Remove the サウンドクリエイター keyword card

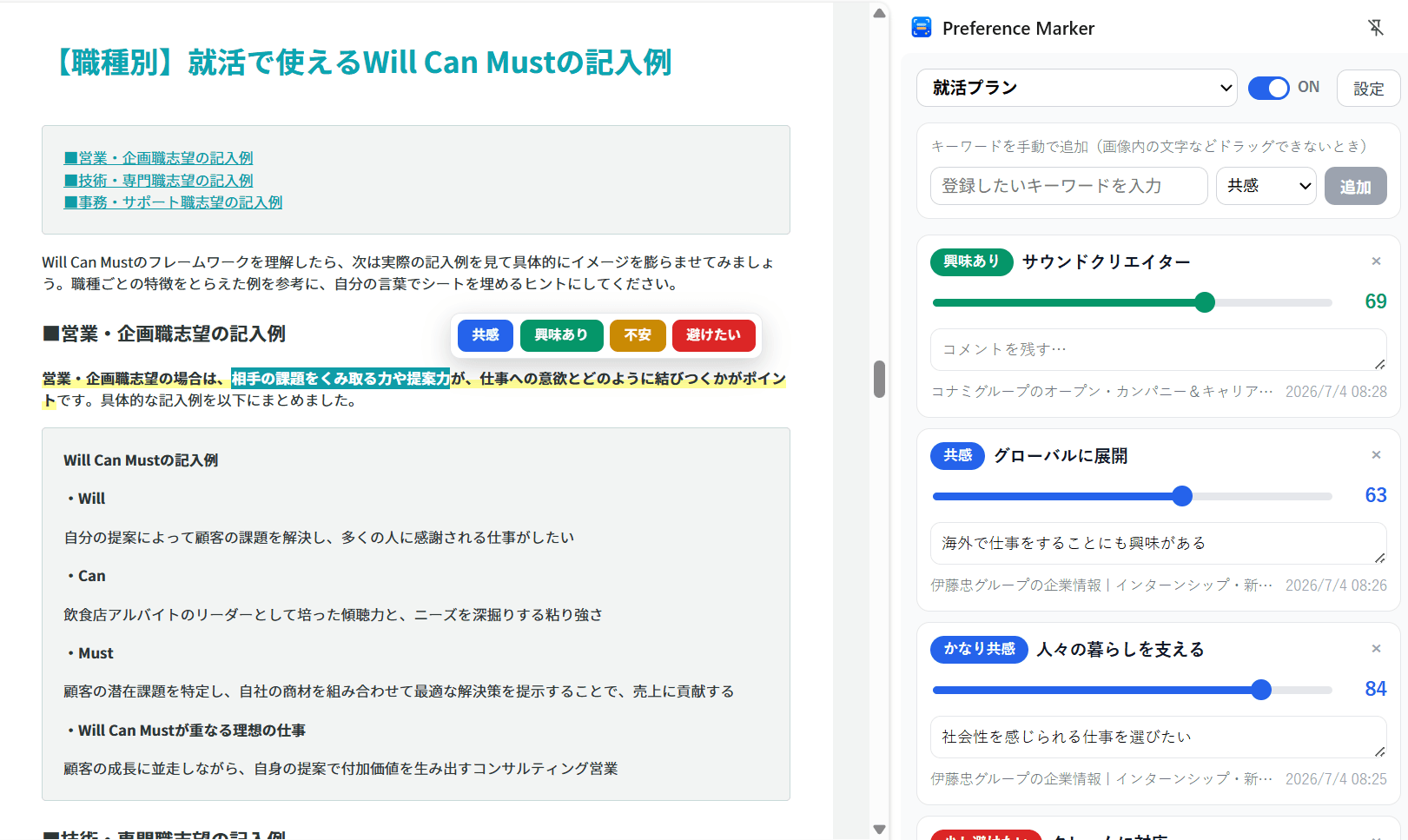pyautogui.click(x=1376, y=261)
